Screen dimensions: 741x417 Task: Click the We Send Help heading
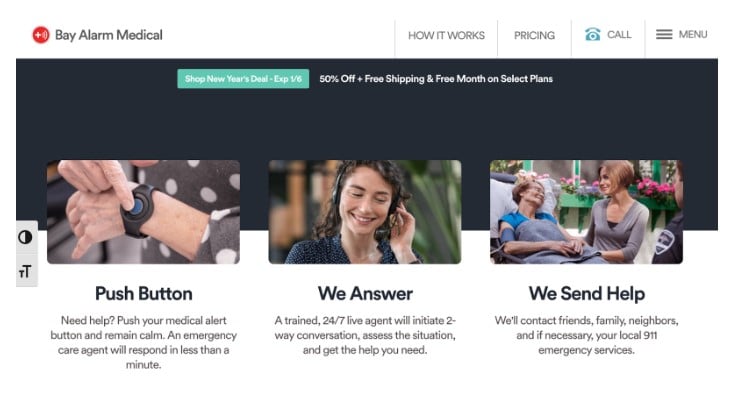[586, 294]
